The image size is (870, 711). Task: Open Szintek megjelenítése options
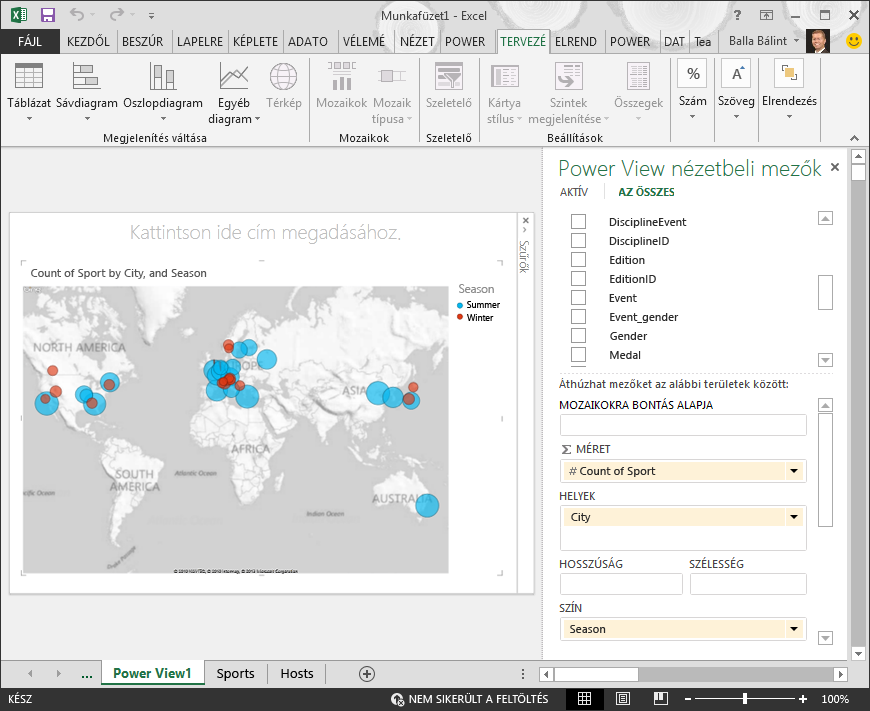[568, 93]
